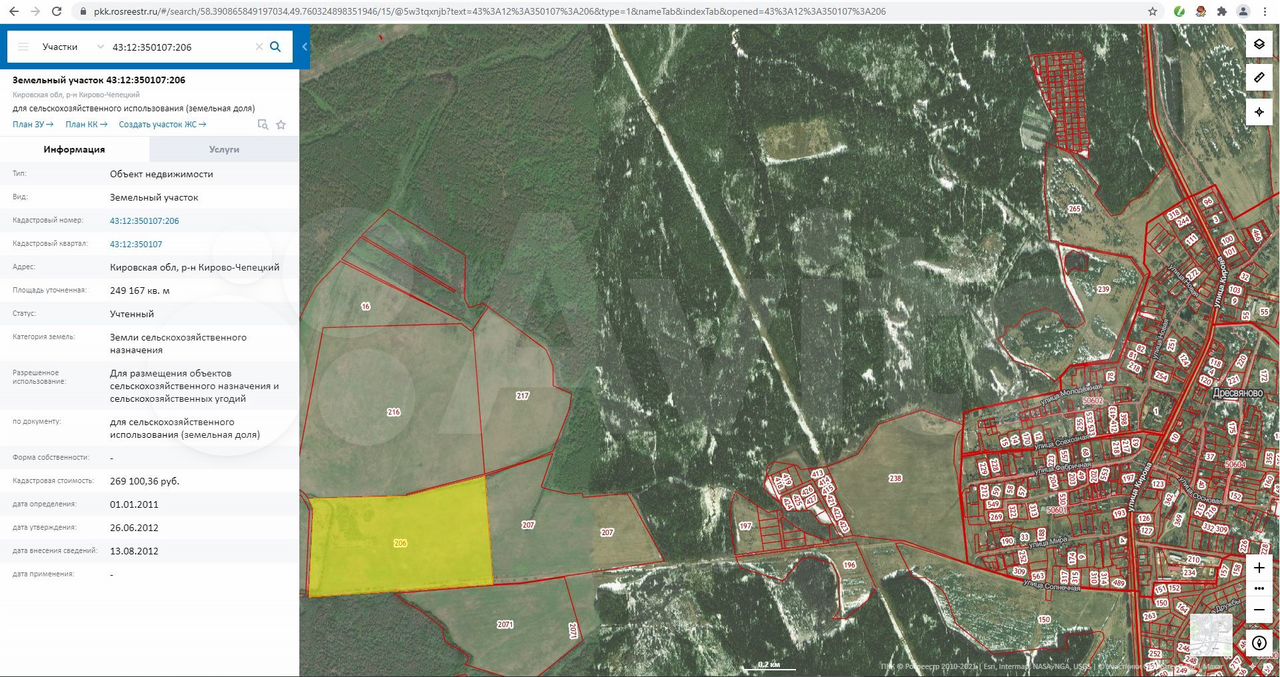Open the hamburger menu in search bar
Image resolution: width=1280 pixels, height=677 pixels.
coord(23,47)
